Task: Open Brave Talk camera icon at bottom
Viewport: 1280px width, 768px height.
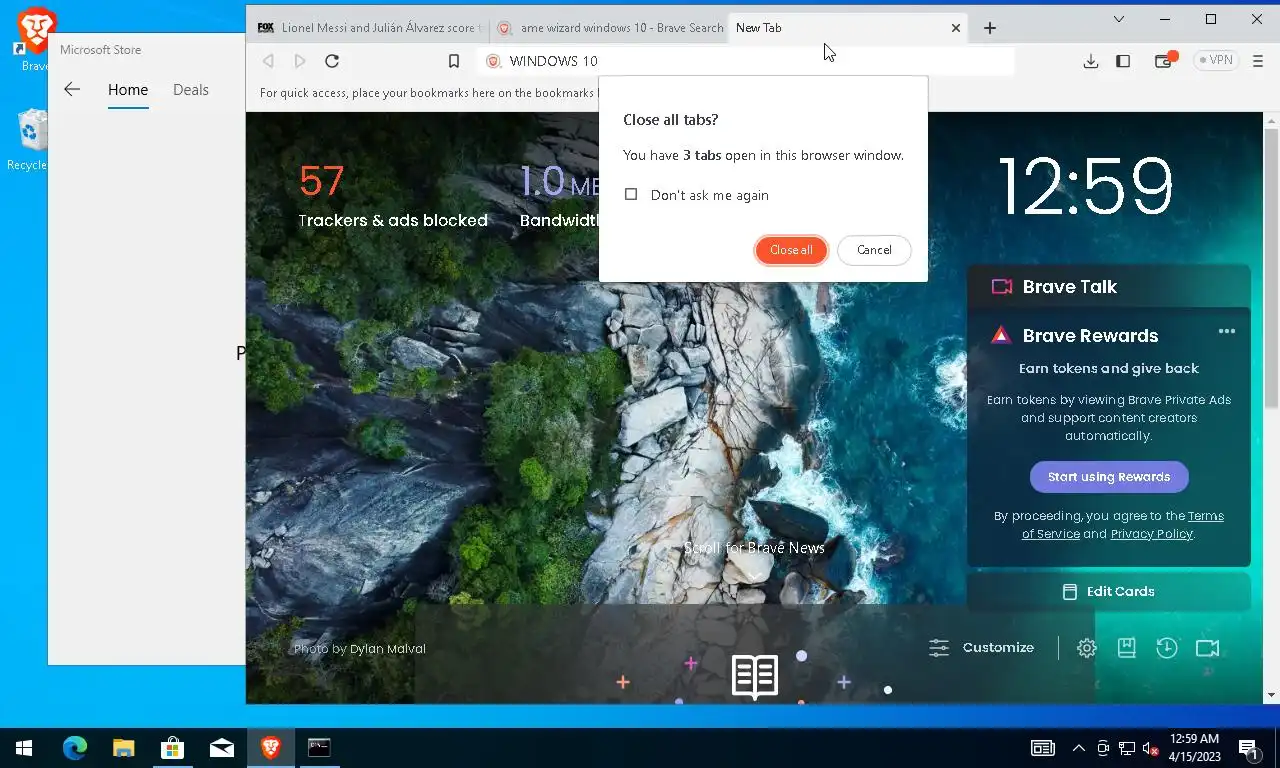Action: (x=1207, y=648)
